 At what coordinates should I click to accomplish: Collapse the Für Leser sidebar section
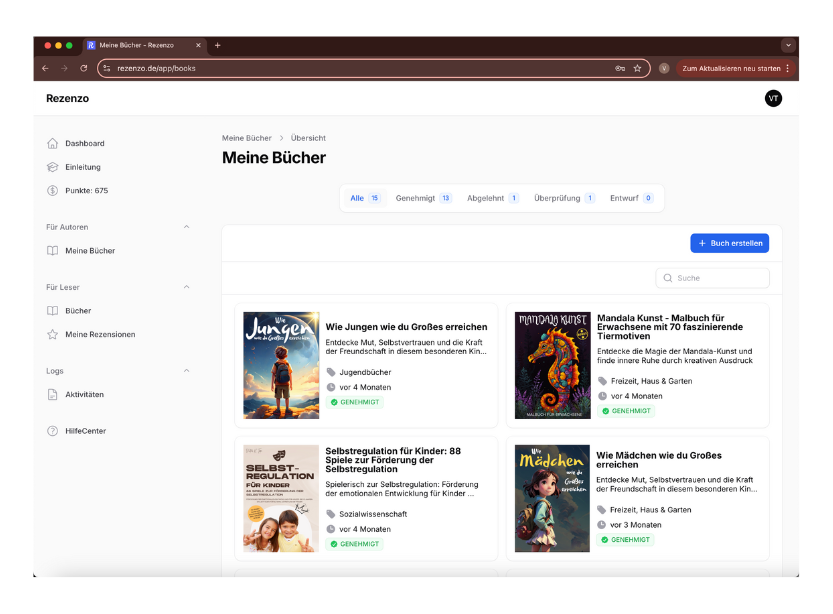pyautogui.click(x=186, y=287)
